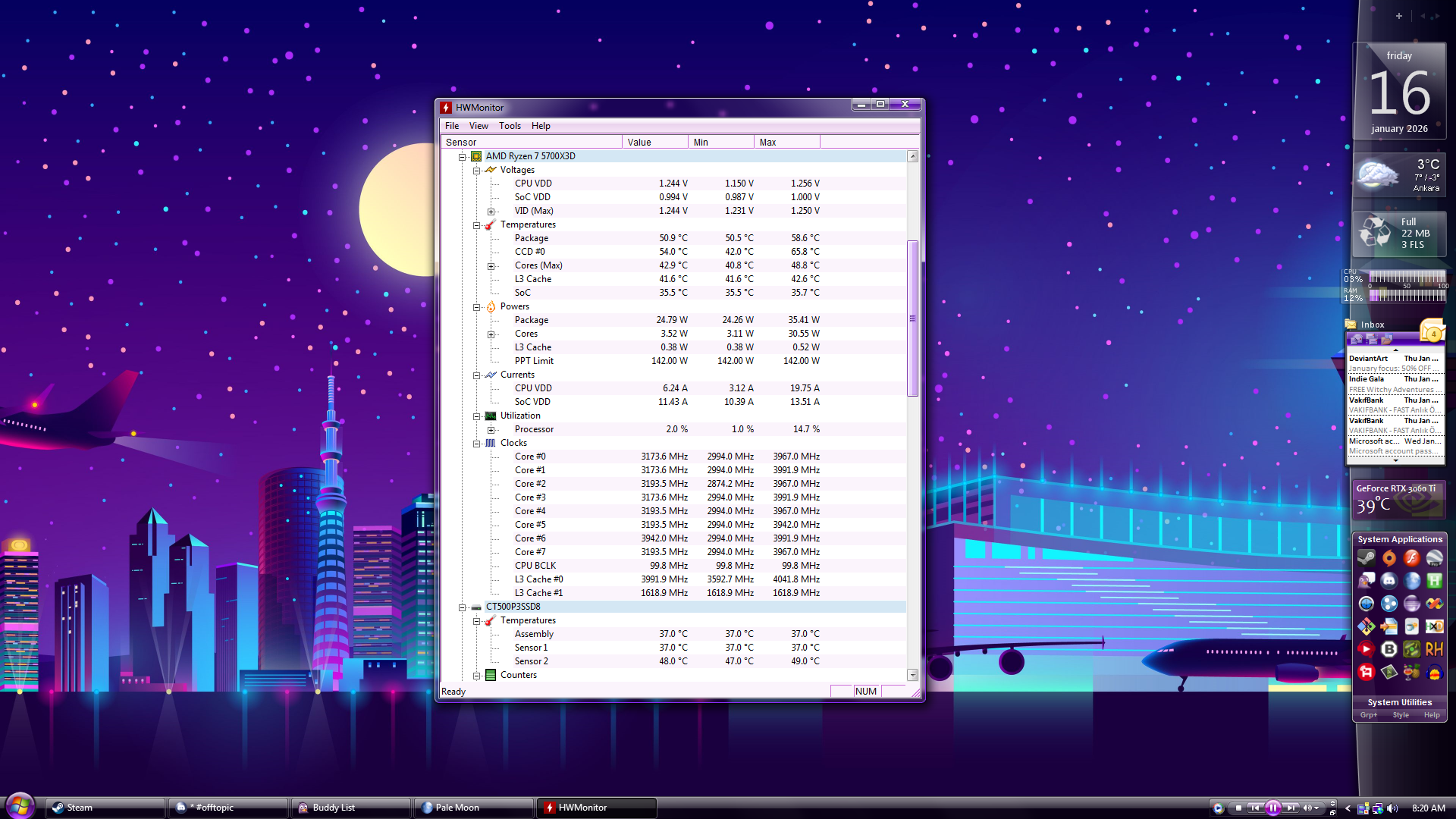
Task: Collapse the AMD Ryzen 7 5700X3D node
Action: click(462, 157)
